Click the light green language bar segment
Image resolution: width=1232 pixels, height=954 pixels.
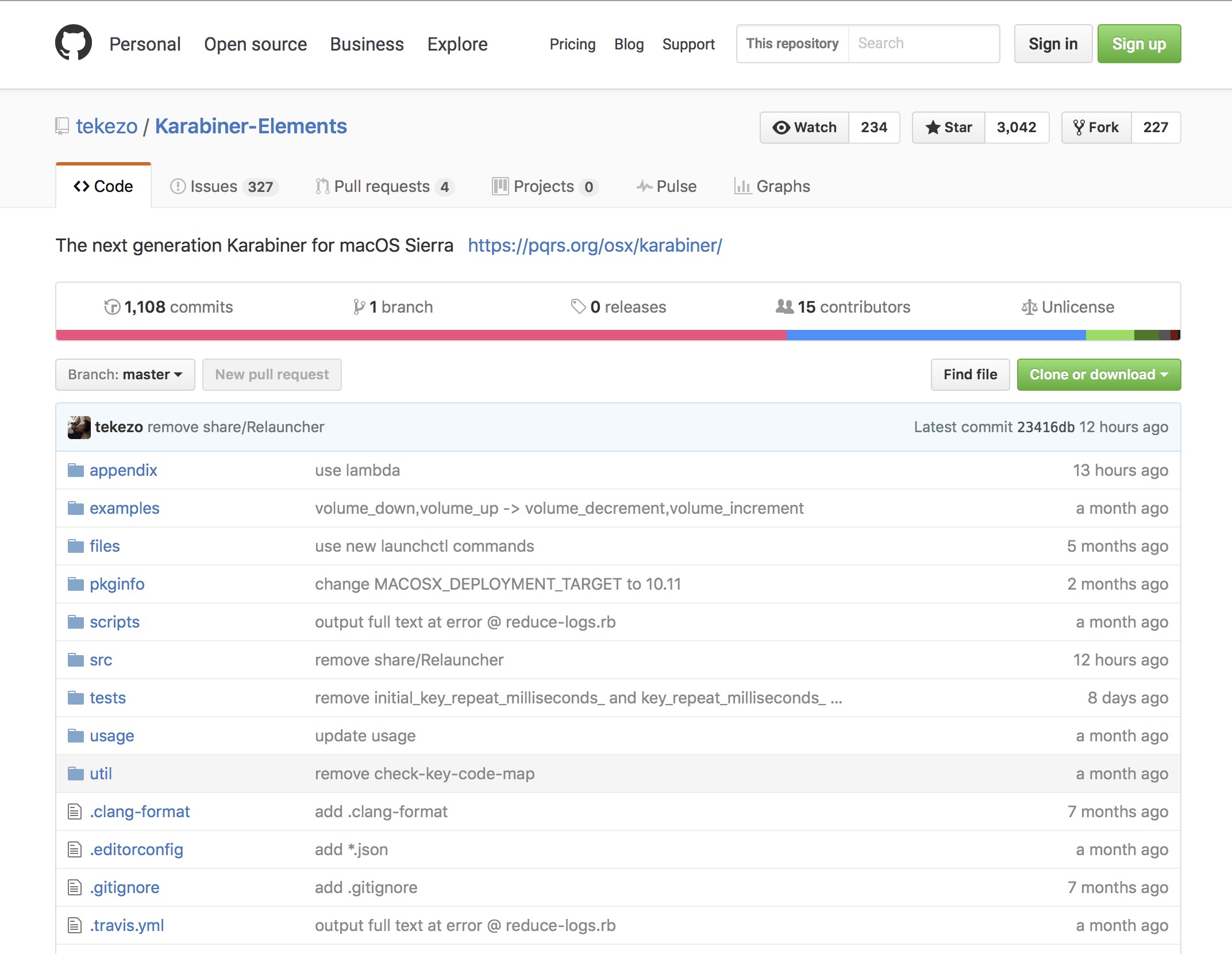1110,335
